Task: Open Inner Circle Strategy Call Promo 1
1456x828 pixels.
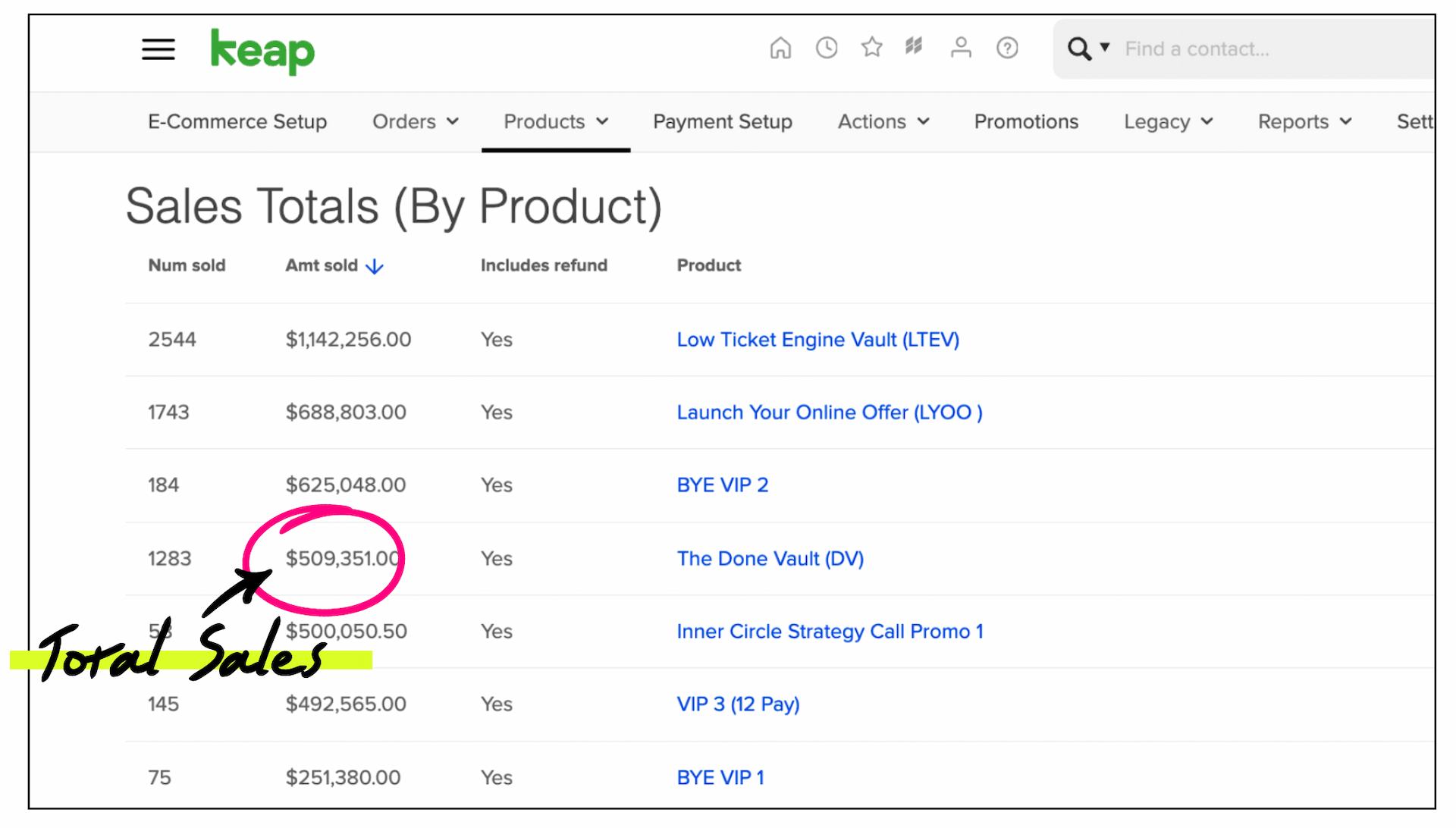Action: (830, 632)
